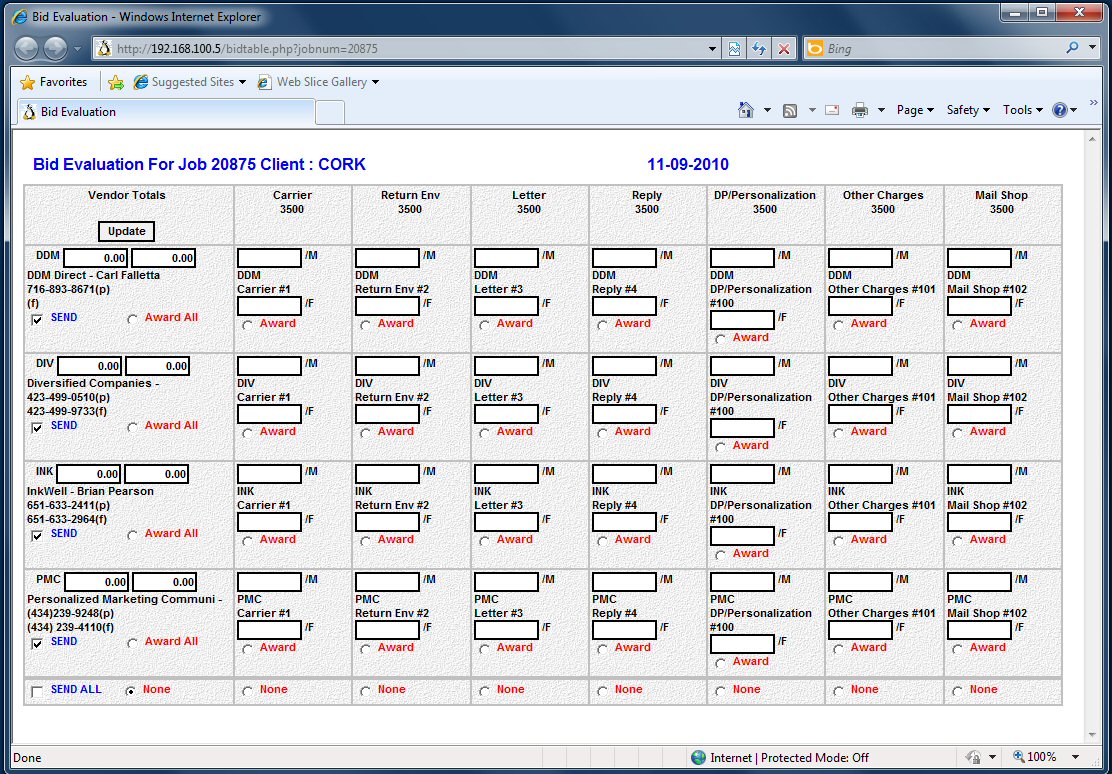Click the Home icon in command bar
Viewport: 1112px width, 774px height.
click(x=745, y=110)
